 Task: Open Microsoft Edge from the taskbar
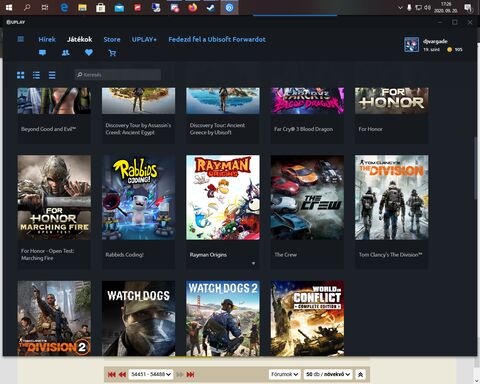pyautogui.click(x=64, y=7)
